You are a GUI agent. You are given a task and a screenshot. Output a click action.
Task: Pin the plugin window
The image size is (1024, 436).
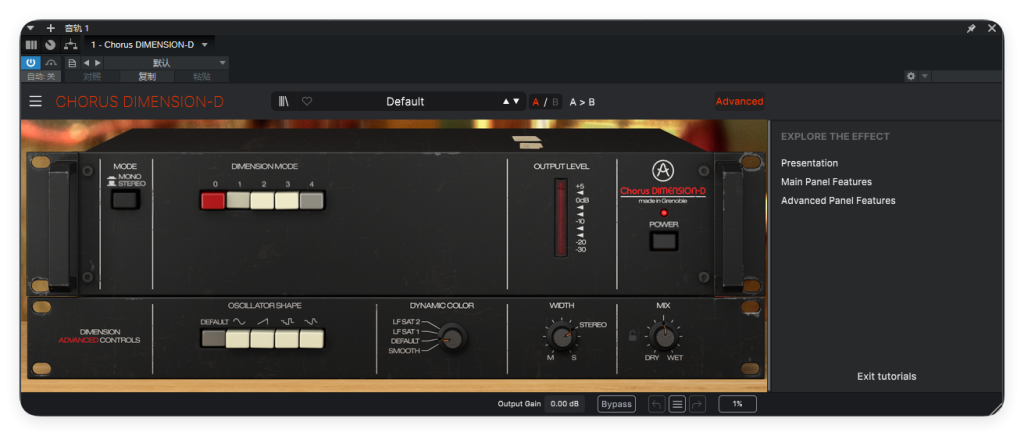pyautogui.click(x=971, y=29)
